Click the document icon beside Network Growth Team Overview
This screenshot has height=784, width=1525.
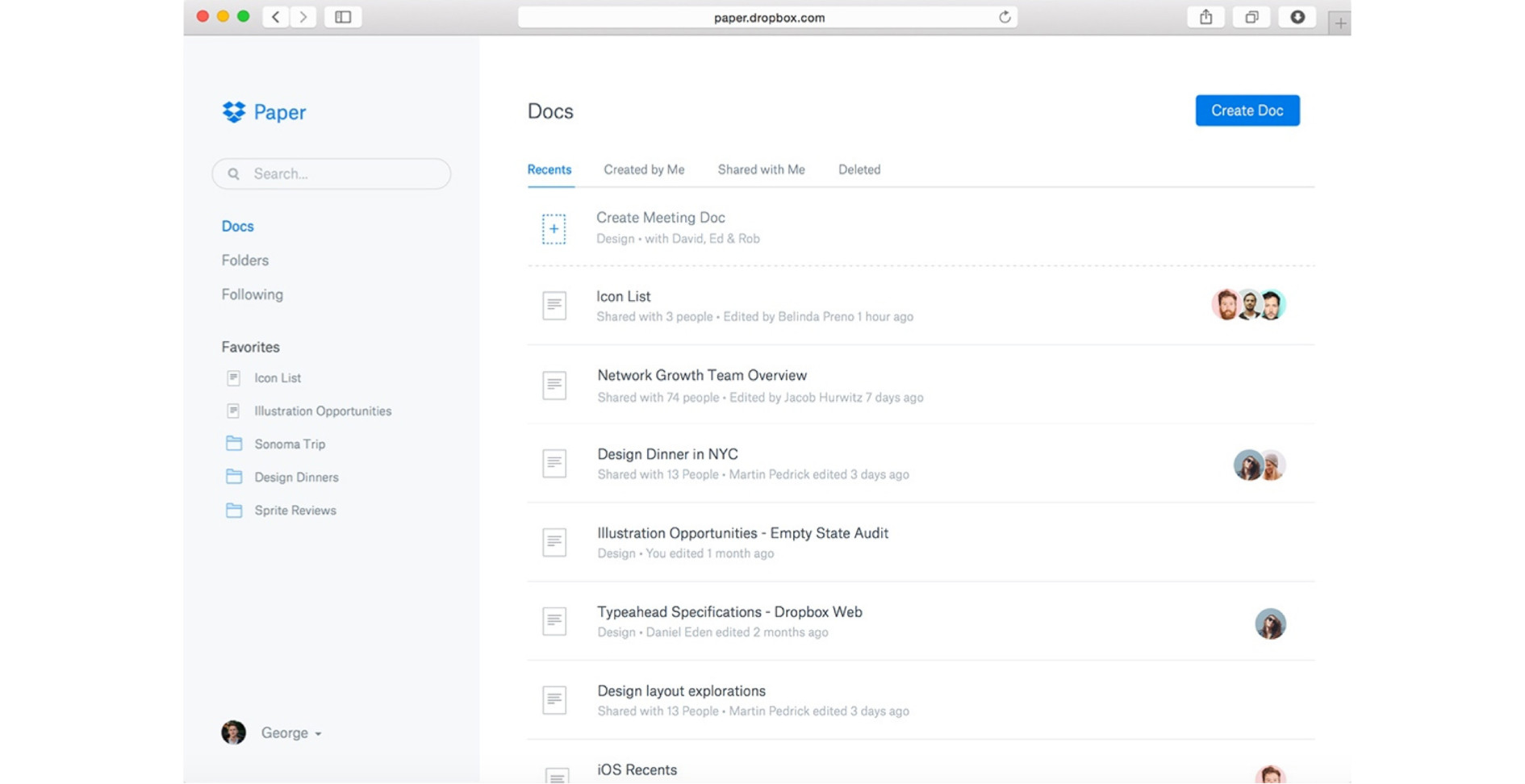[x=554, y=385]
